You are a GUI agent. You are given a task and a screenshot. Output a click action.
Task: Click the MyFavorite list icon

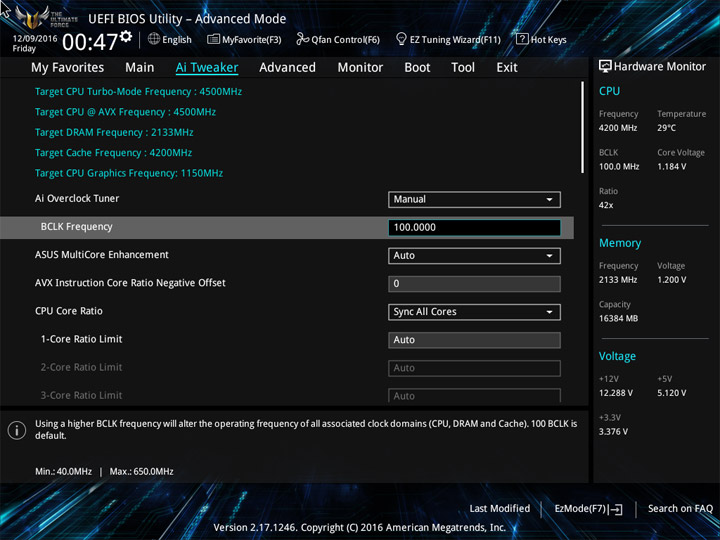pyautogui.click(x=213, y=39)
